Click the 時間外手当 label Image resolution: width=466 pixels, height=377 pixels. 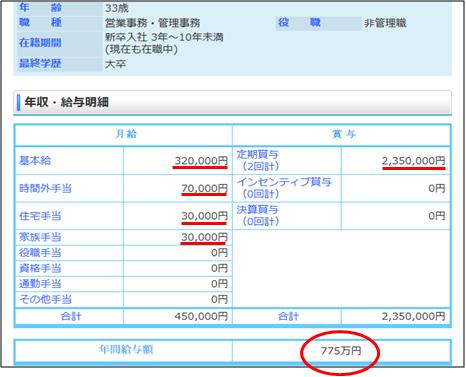45,188
